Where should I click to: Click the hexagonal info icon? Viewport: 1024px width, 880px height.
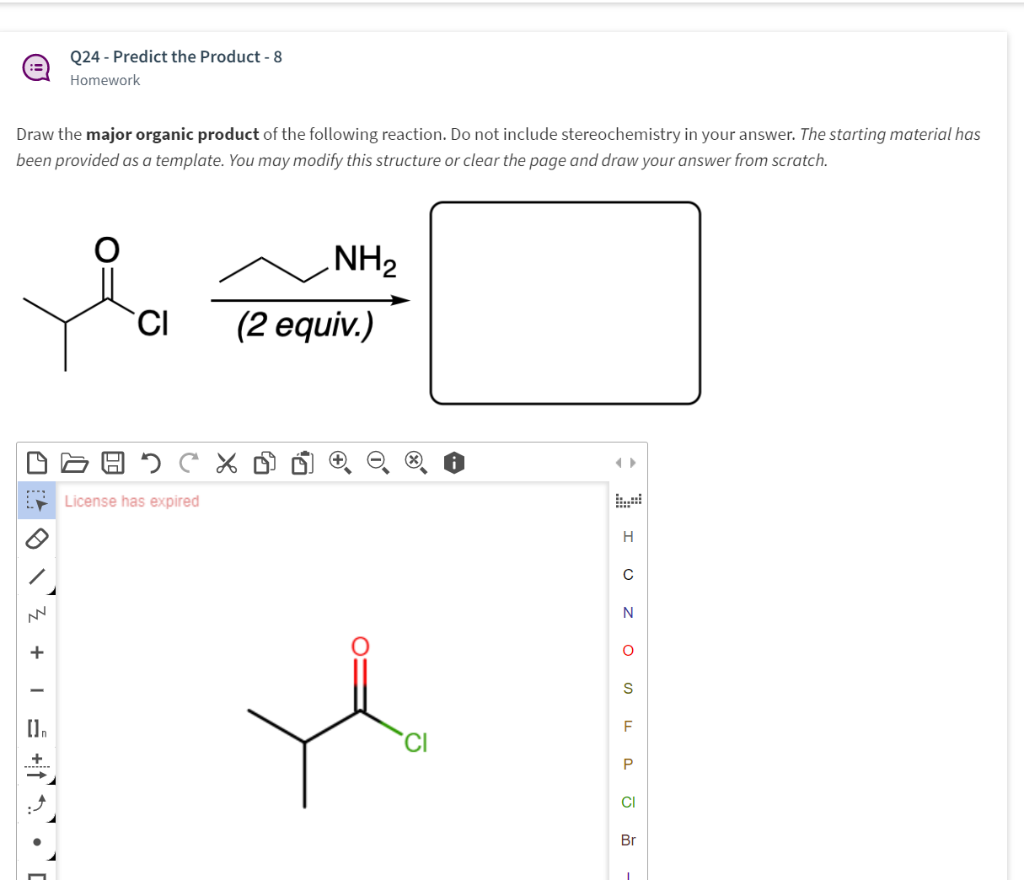[454, 462]
